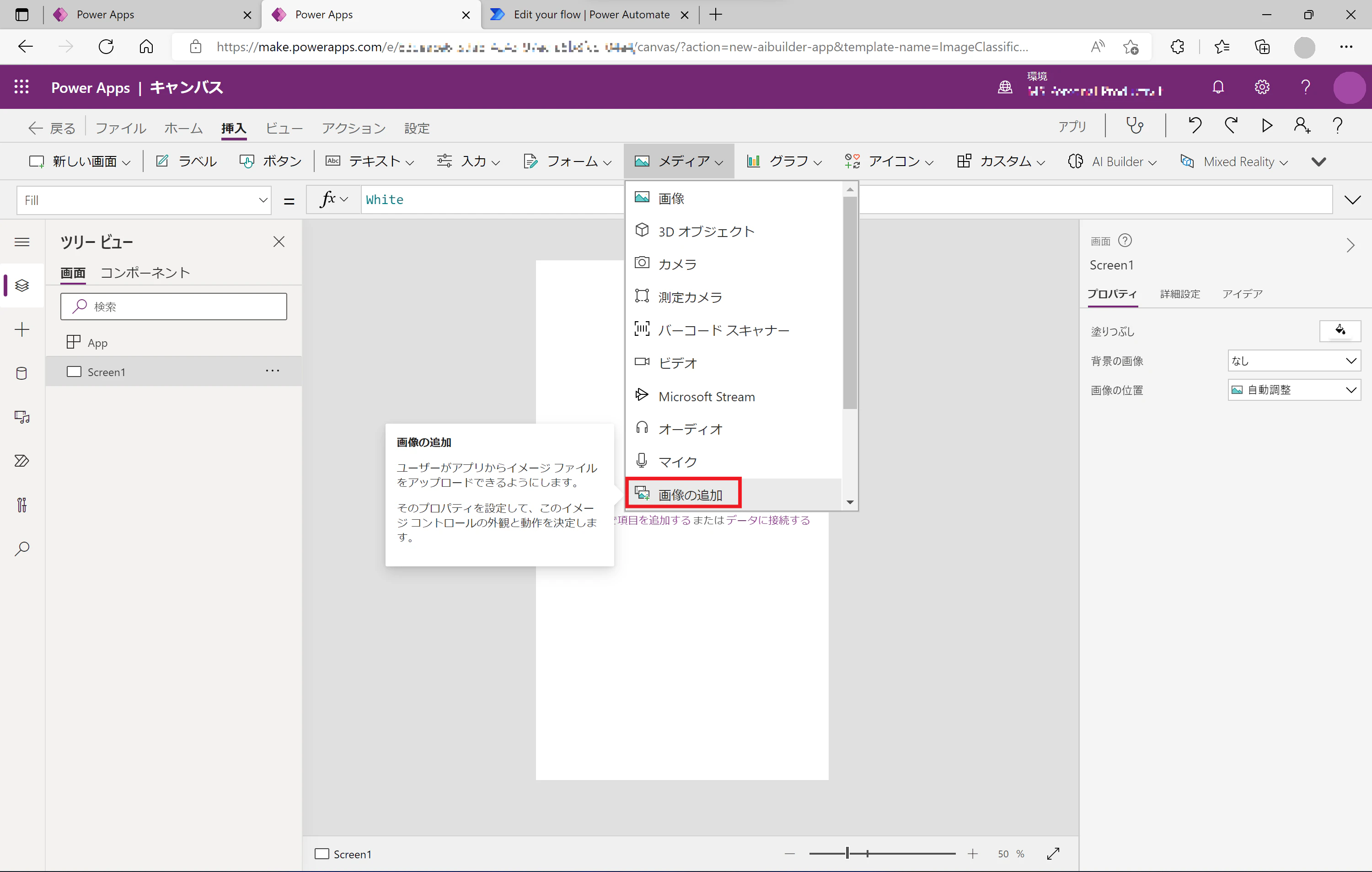
Task: Close the Tree view panel
Action: 279,242
